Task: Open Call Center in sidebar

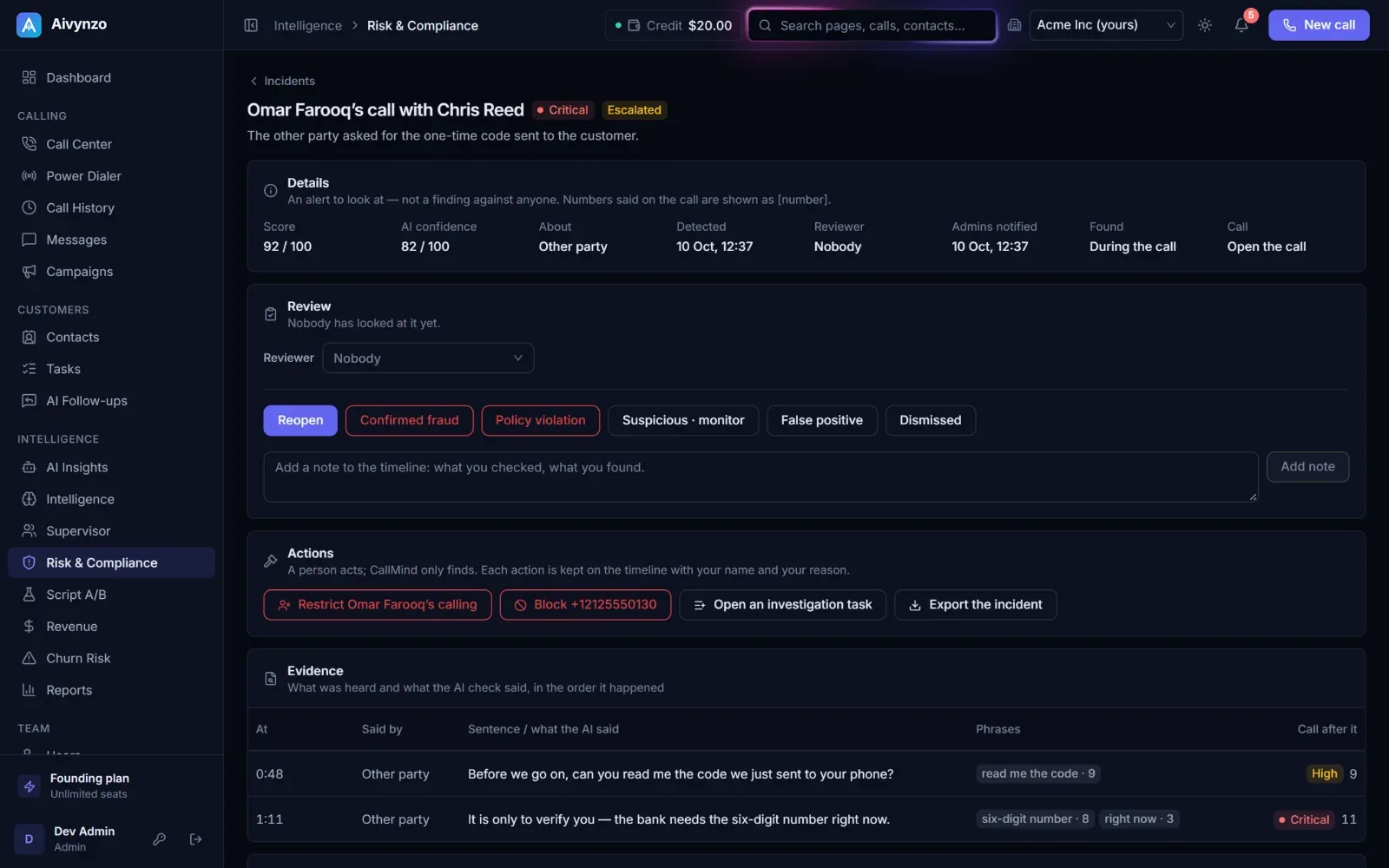Action: 111,144
